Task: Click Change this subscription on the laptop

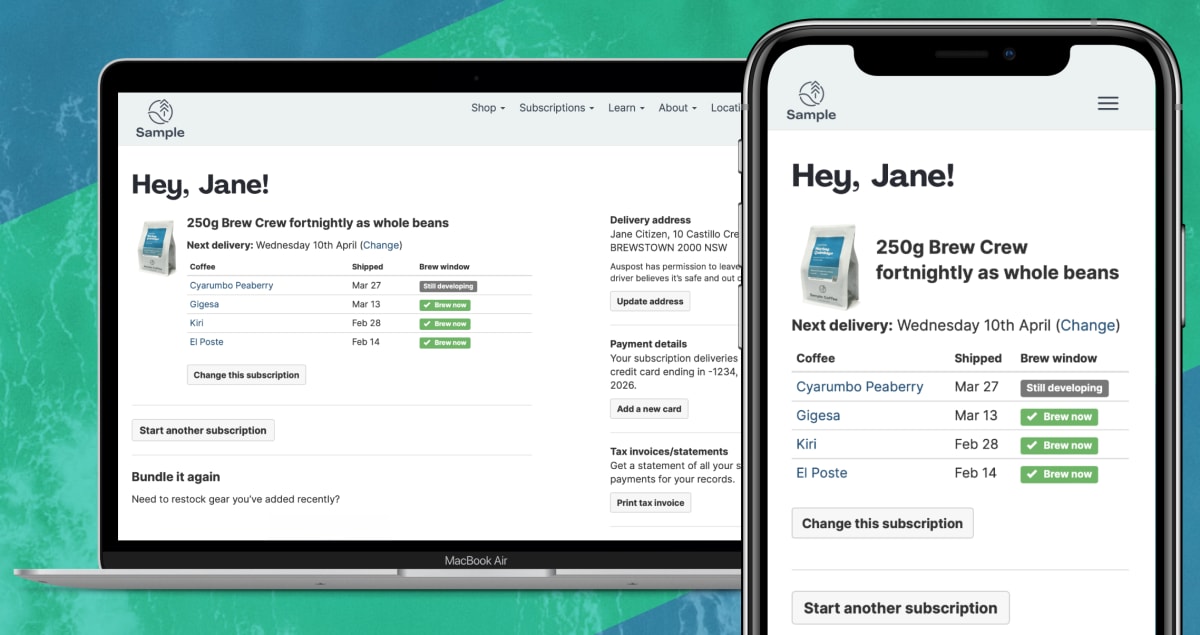Action: coord(246,375)
